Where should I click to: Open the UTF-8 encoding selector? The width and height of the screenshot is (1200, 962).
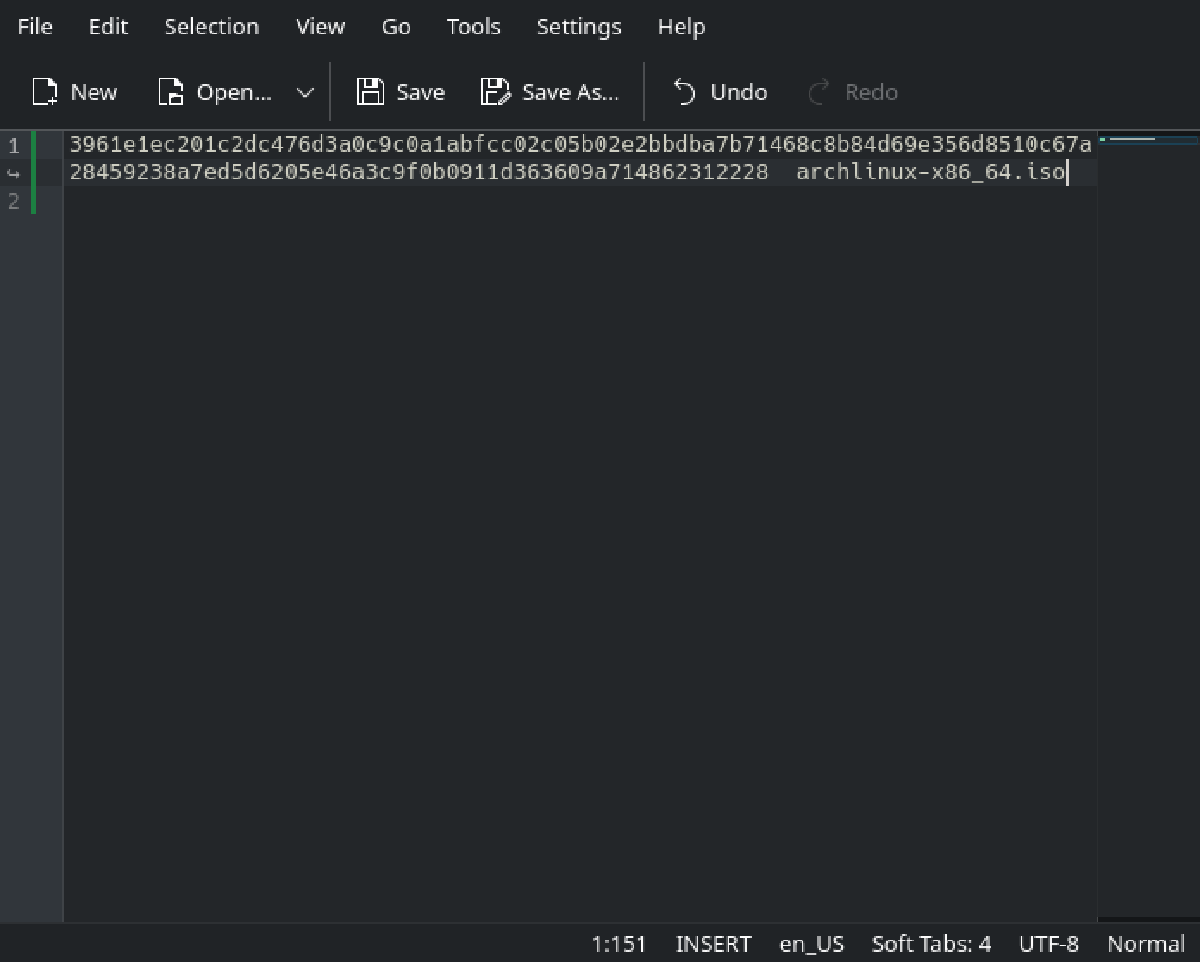click(x=1049, y=944)
